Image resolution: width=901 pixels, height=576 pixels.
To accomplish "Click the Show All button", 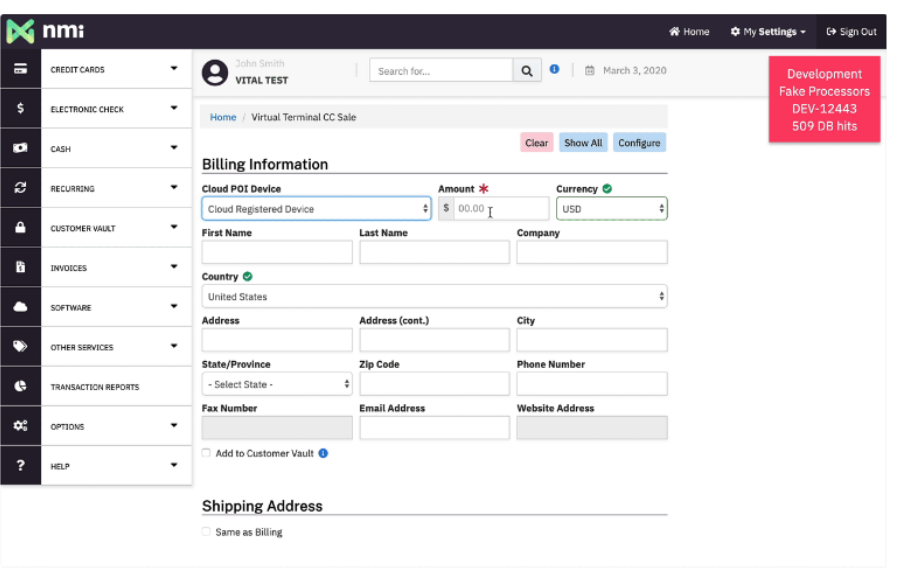I will [583, 142].
